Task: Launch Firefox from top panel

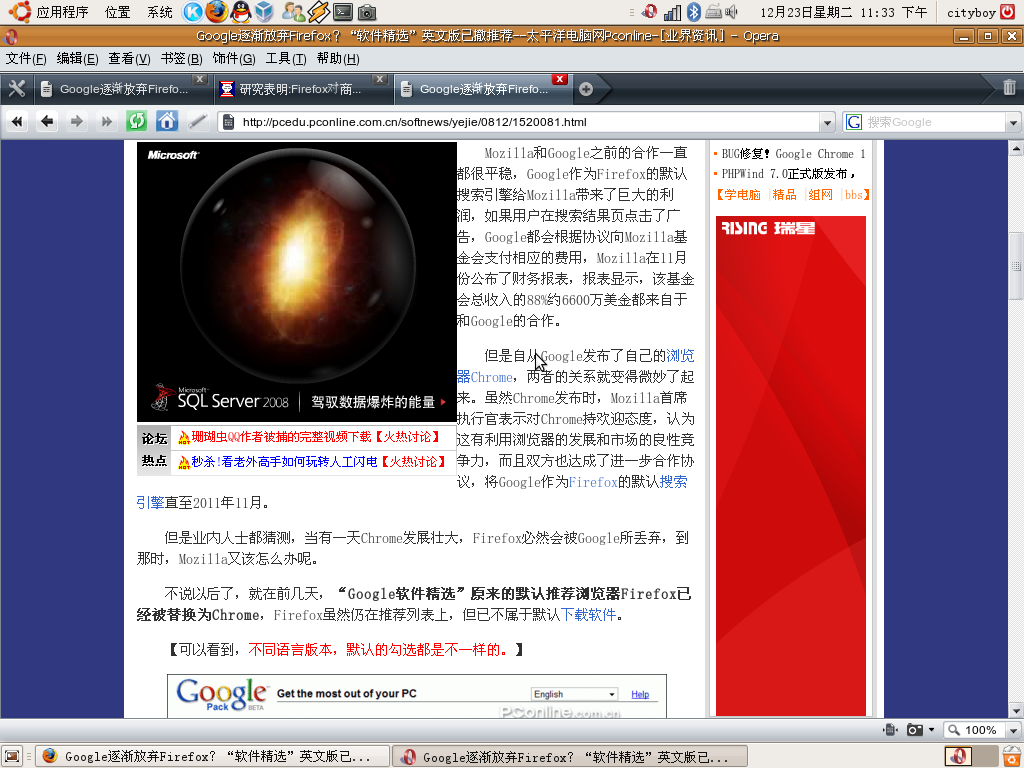Action: coord(217,12)
